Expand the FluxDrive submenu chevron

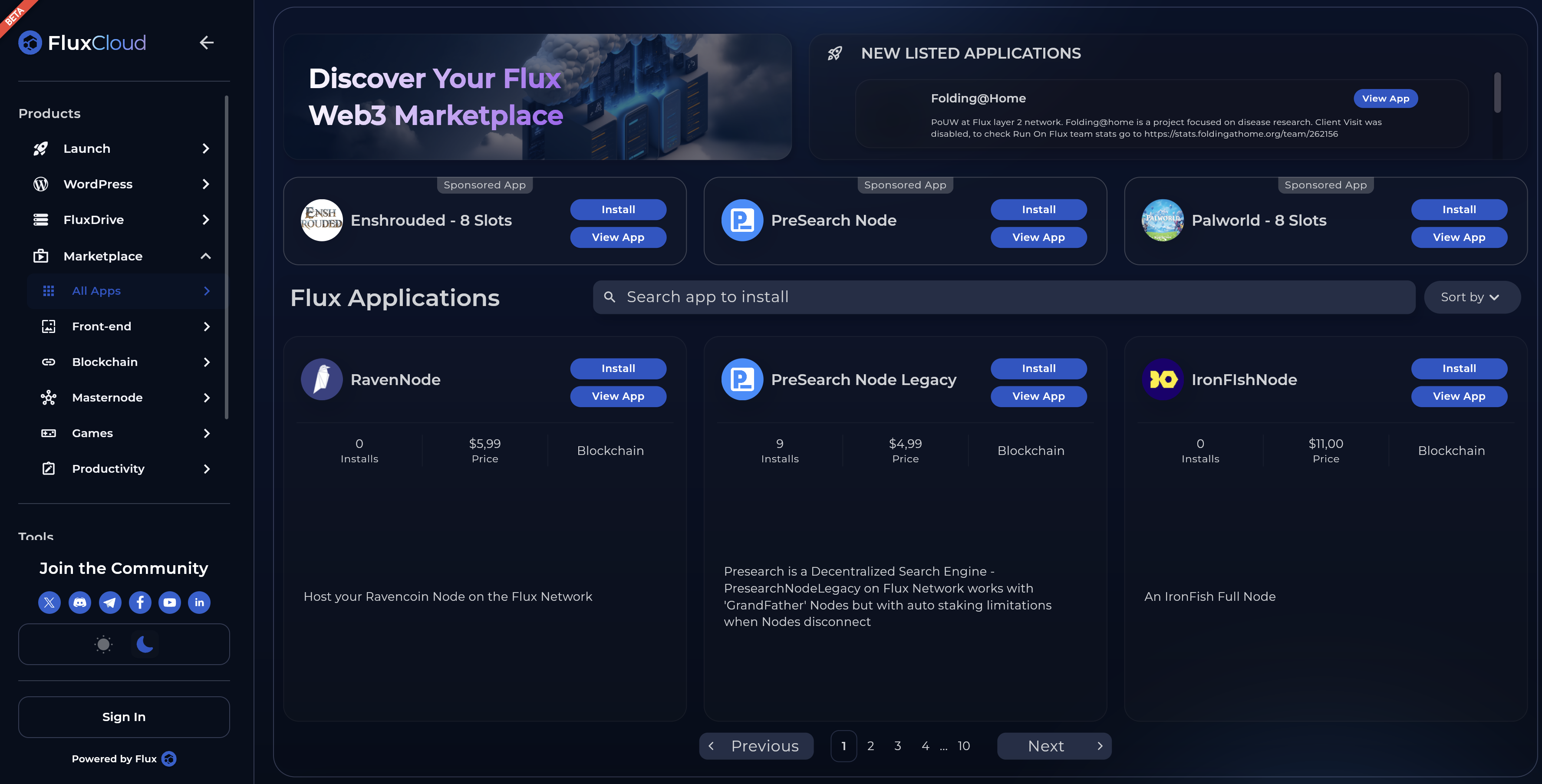click(x=206, y=220)
